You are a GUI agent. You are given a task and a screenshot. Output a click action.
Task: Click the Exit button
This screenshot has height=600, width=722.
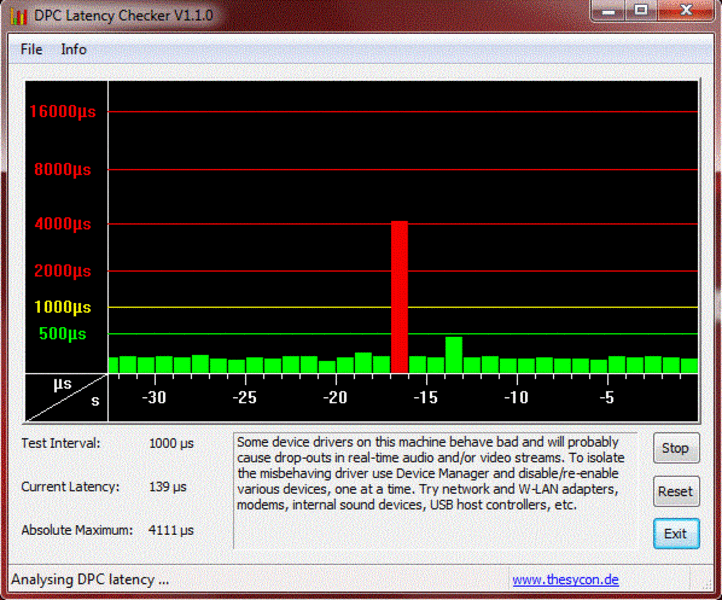pyautogui.click(x=676, y=534)
